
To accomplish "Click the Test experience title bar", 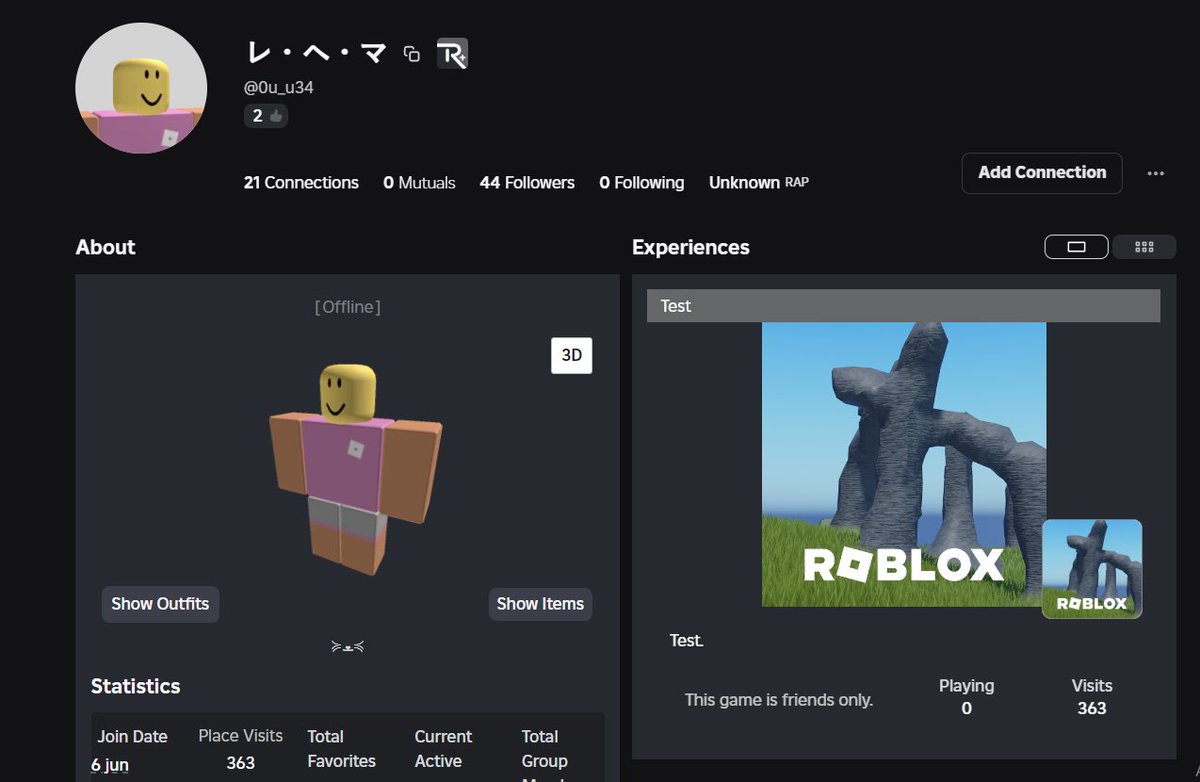I will pos(903,306).
